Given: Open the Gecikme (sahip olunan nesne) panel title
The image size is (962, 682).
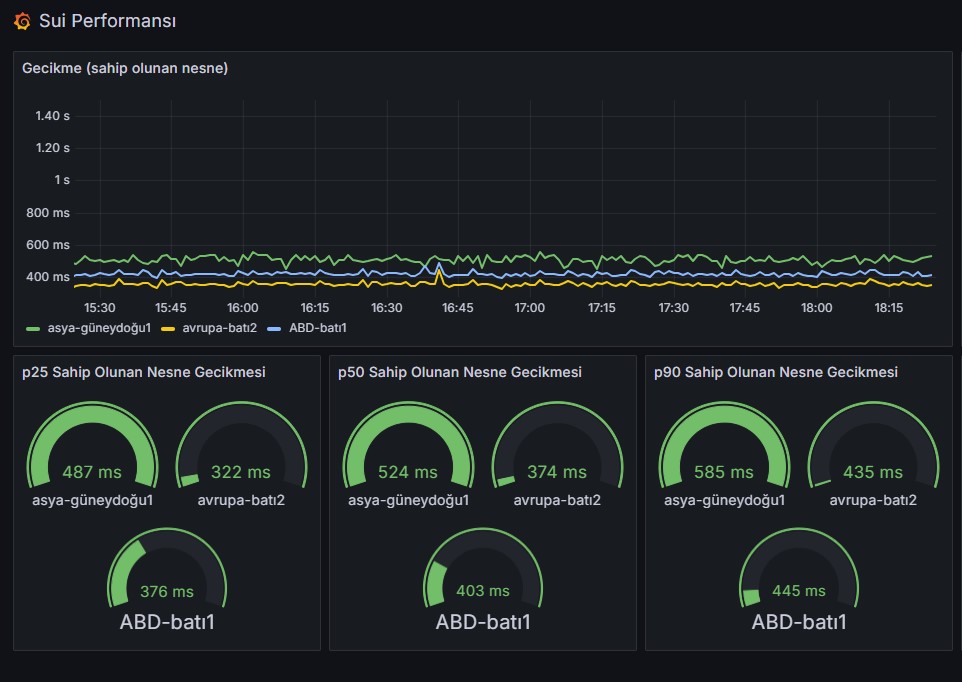Looking at the screenshot, I should (125, 68).
